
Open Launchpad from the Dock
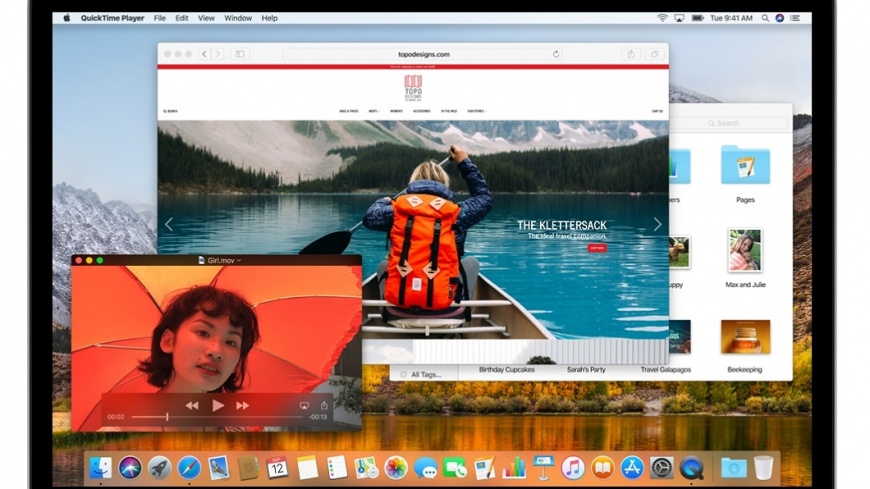[x=159, y=468]
